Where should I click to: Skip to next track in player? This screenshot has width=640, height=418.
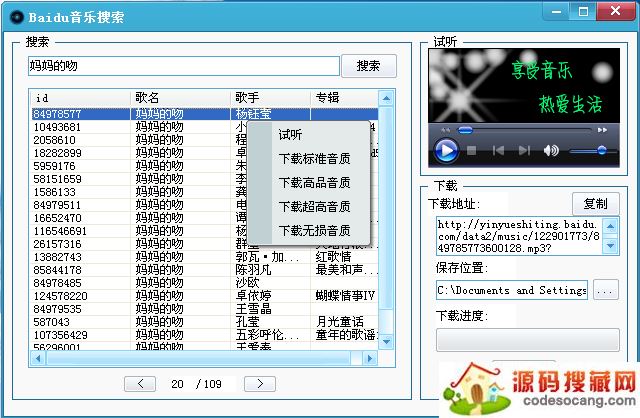(x=524, y=151)
